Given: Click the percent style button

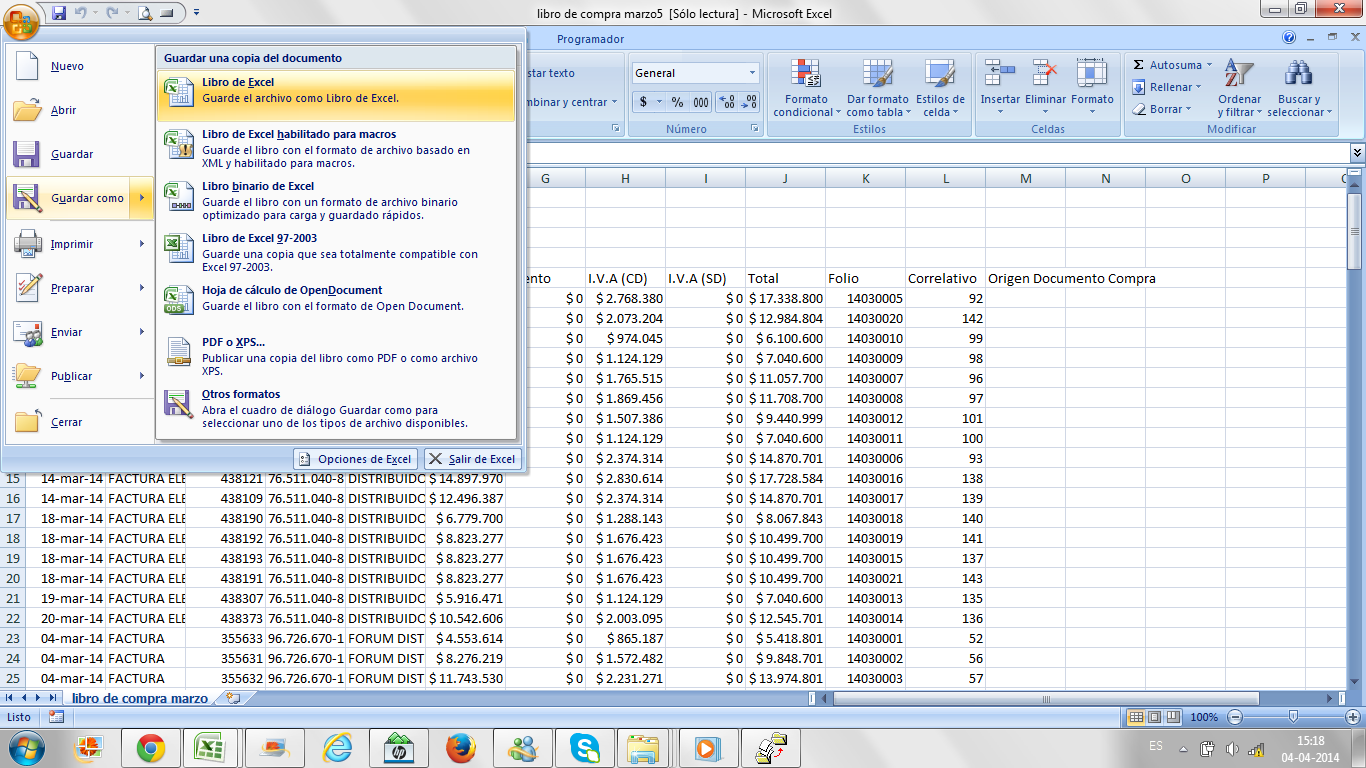Looking at the screenshot, I should point(677,102).
